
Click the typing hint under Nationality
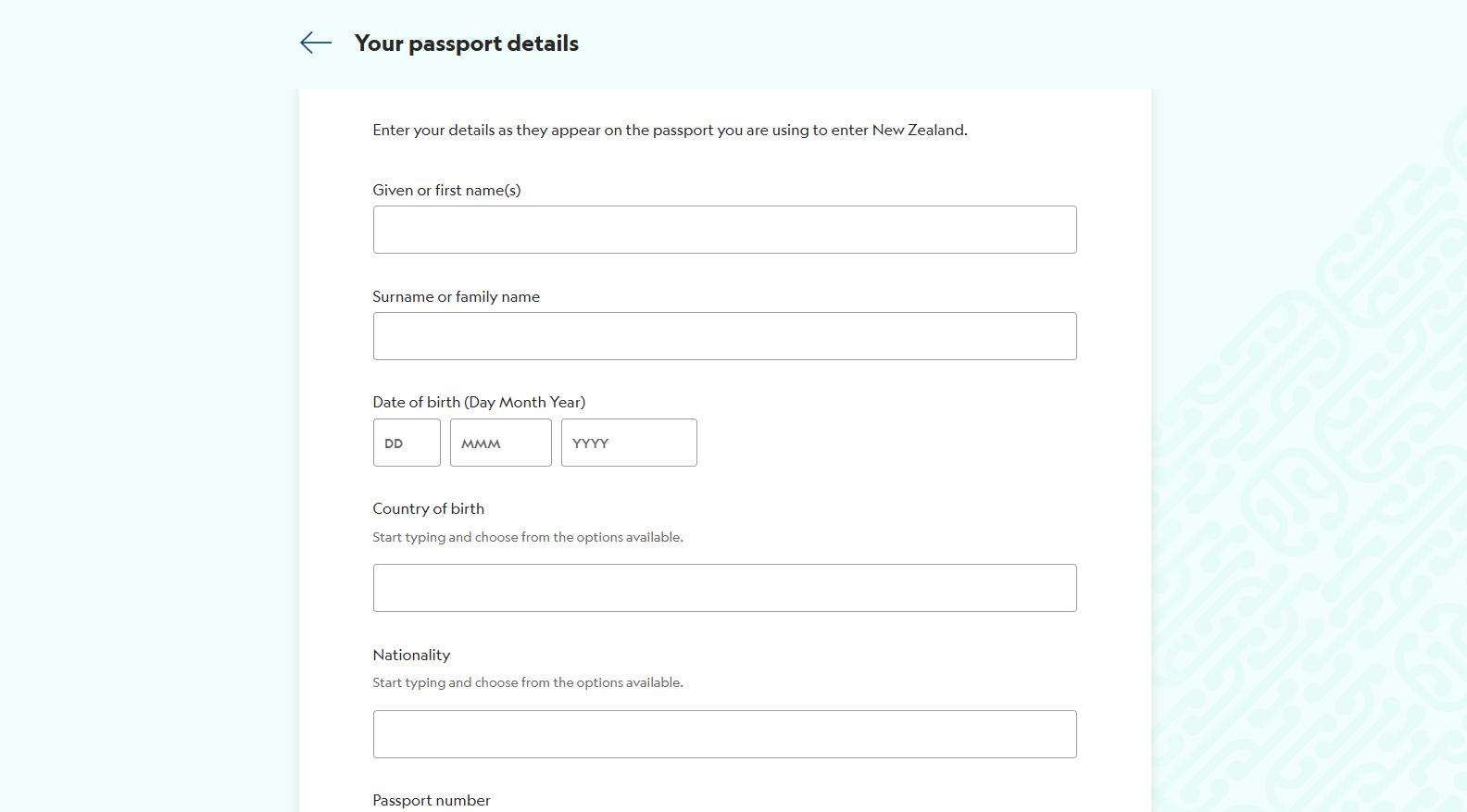coord(528,682)
